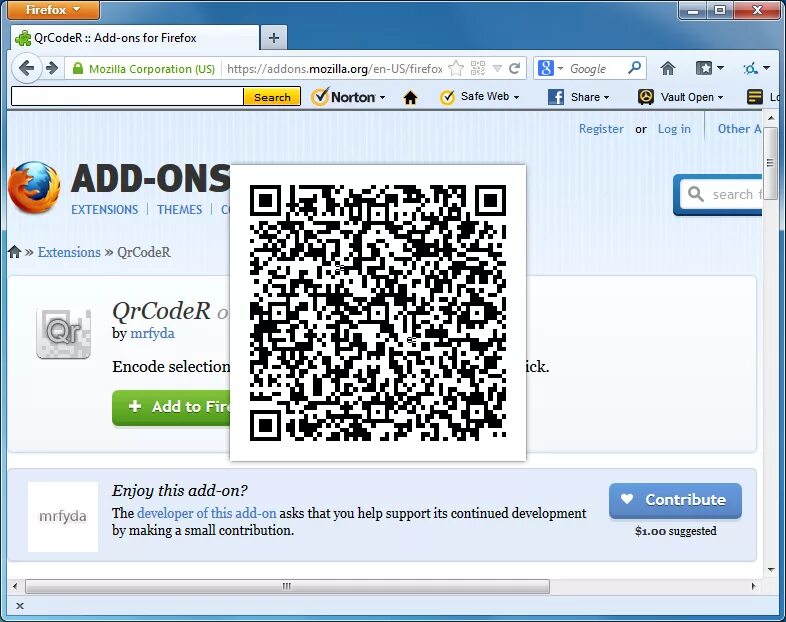The height and width of the screenshot is (622, 786).
Task: Click the yellow Norton Search button
Action: point(272,97)
